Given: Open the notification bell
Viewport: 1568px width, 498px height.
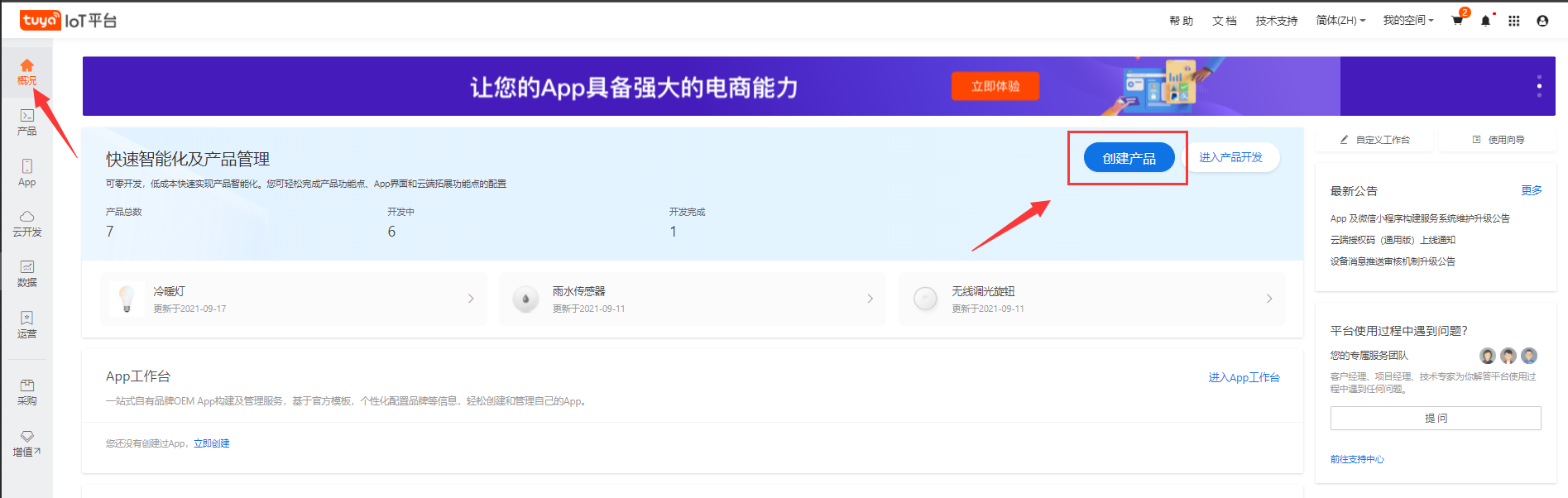Looking at the screenshot, I should pos(1485,21).
